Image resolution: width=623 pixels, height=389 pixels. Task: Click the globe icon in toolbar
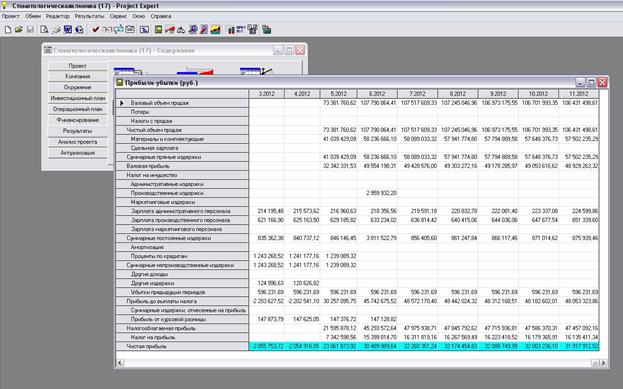pos(79,30)
